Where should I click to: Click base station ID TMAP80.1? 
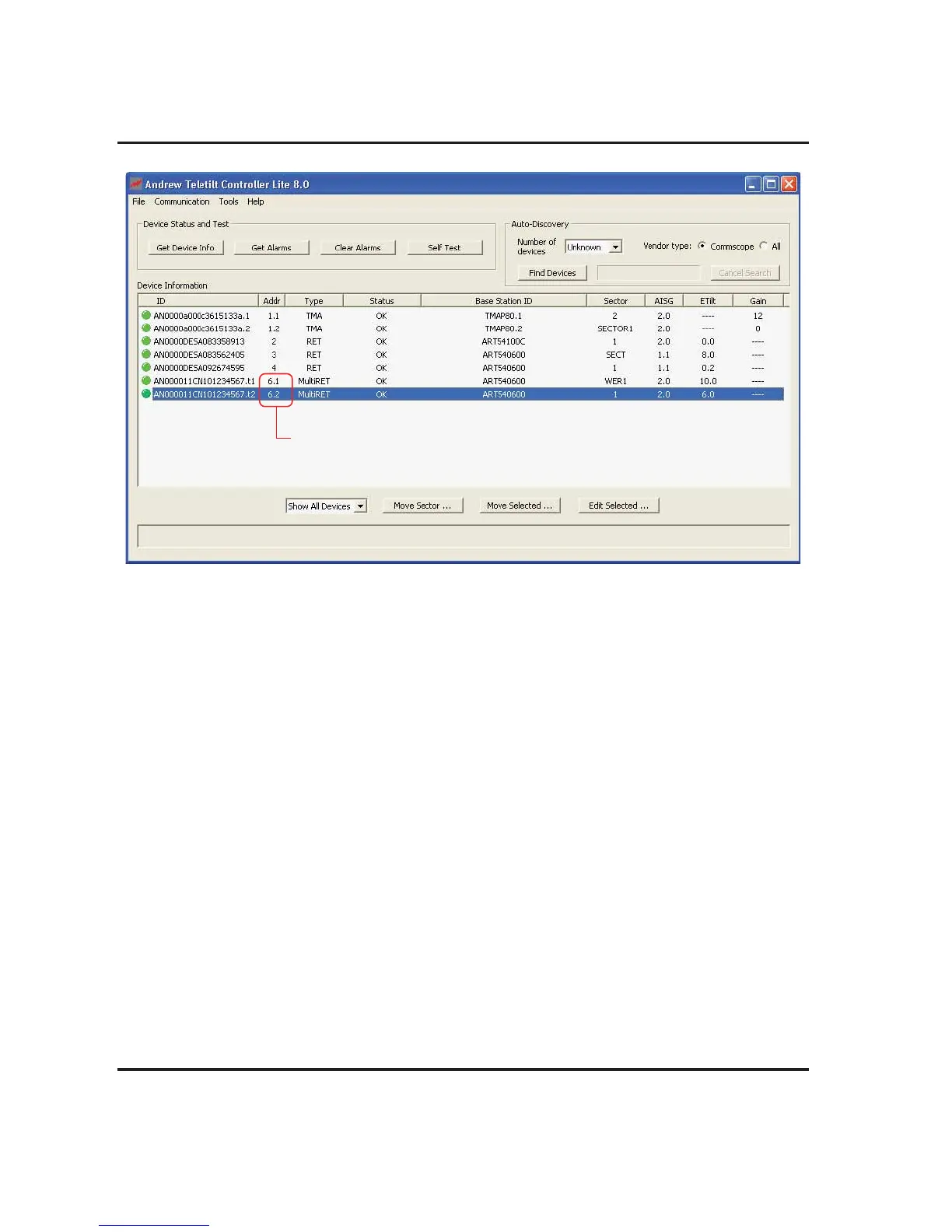point(503,316)
